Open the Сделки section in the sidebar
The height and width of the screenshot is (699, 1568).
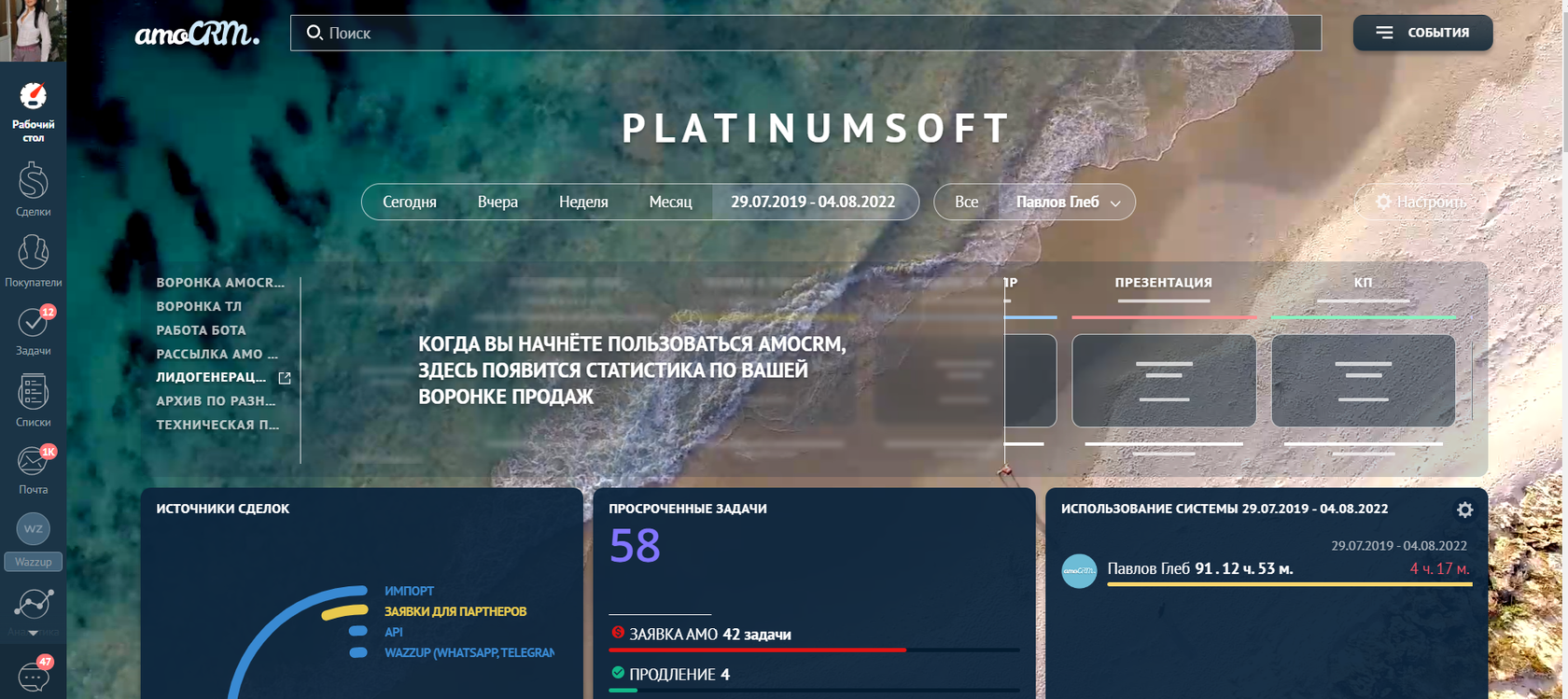pyautogui.click(x=33, y=180)
